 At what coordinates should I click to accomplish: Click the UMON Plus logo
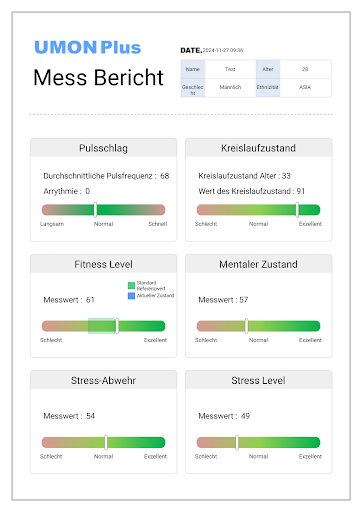pos(88,47)
